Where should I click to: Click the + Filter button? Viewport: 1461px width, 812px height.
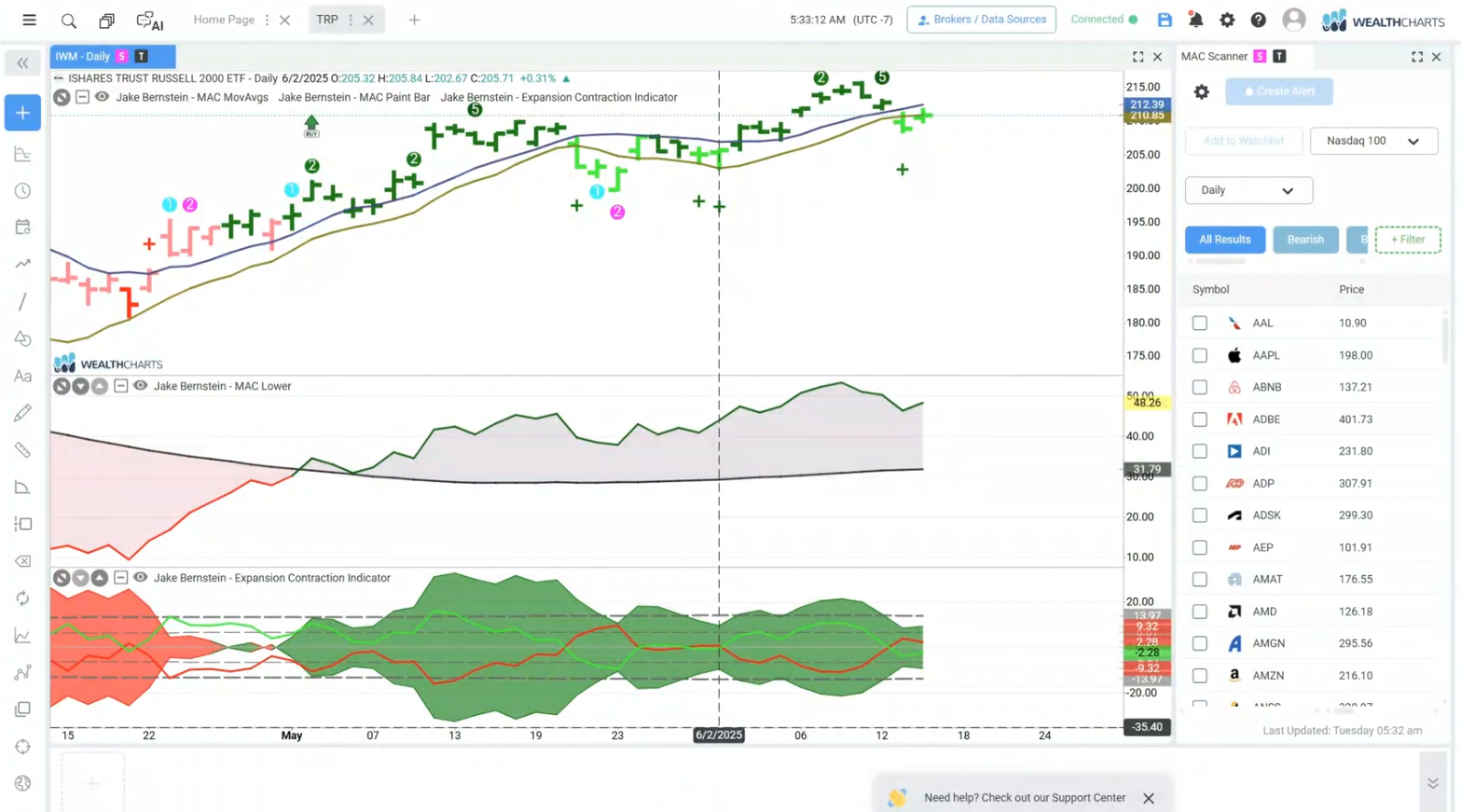click(x=1407, y=240)
